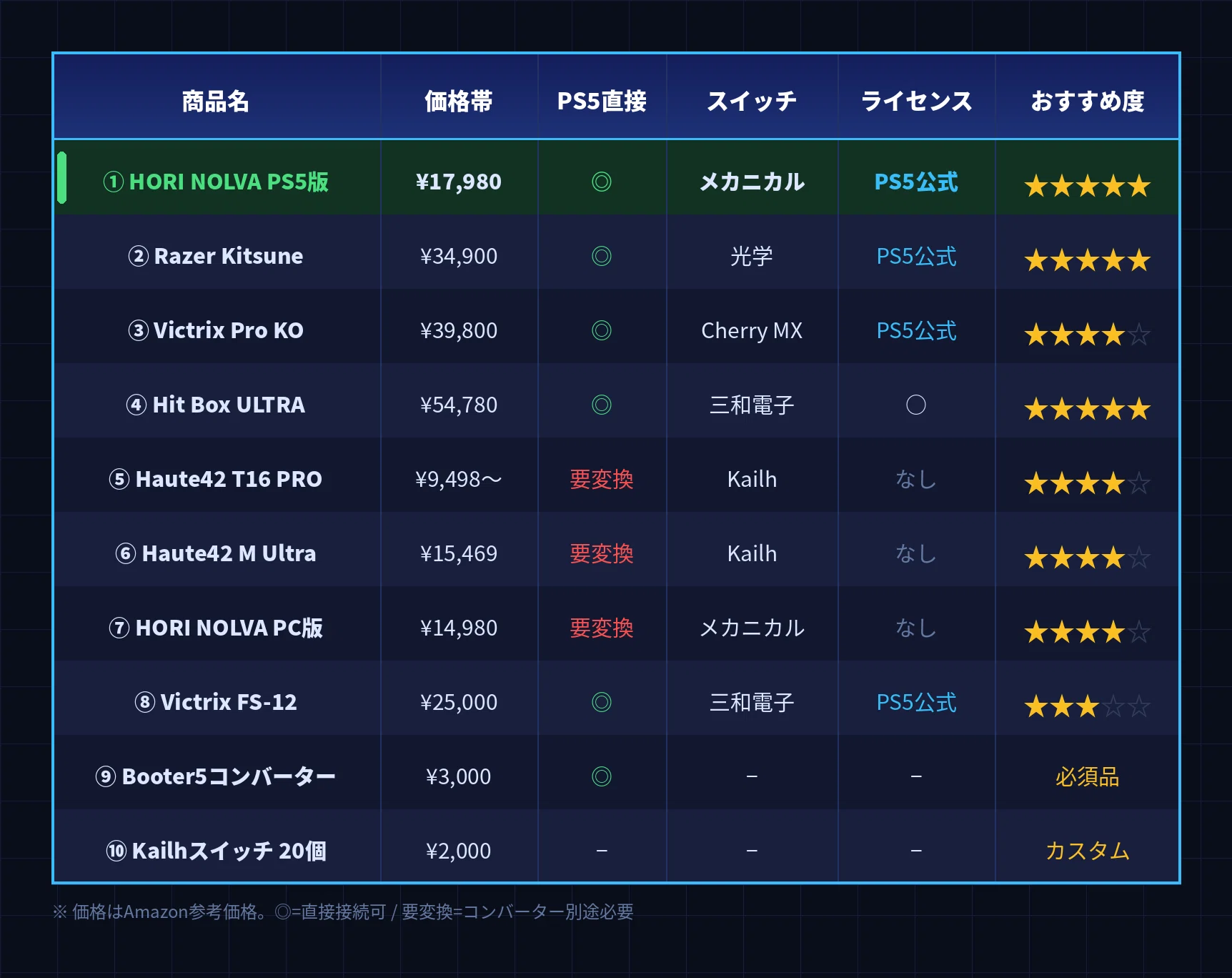Viewport: 1232px width, 978px height.
Task: Click the ¥17,980 price cell
Action: pyautogui.click(x=458, y=182)
